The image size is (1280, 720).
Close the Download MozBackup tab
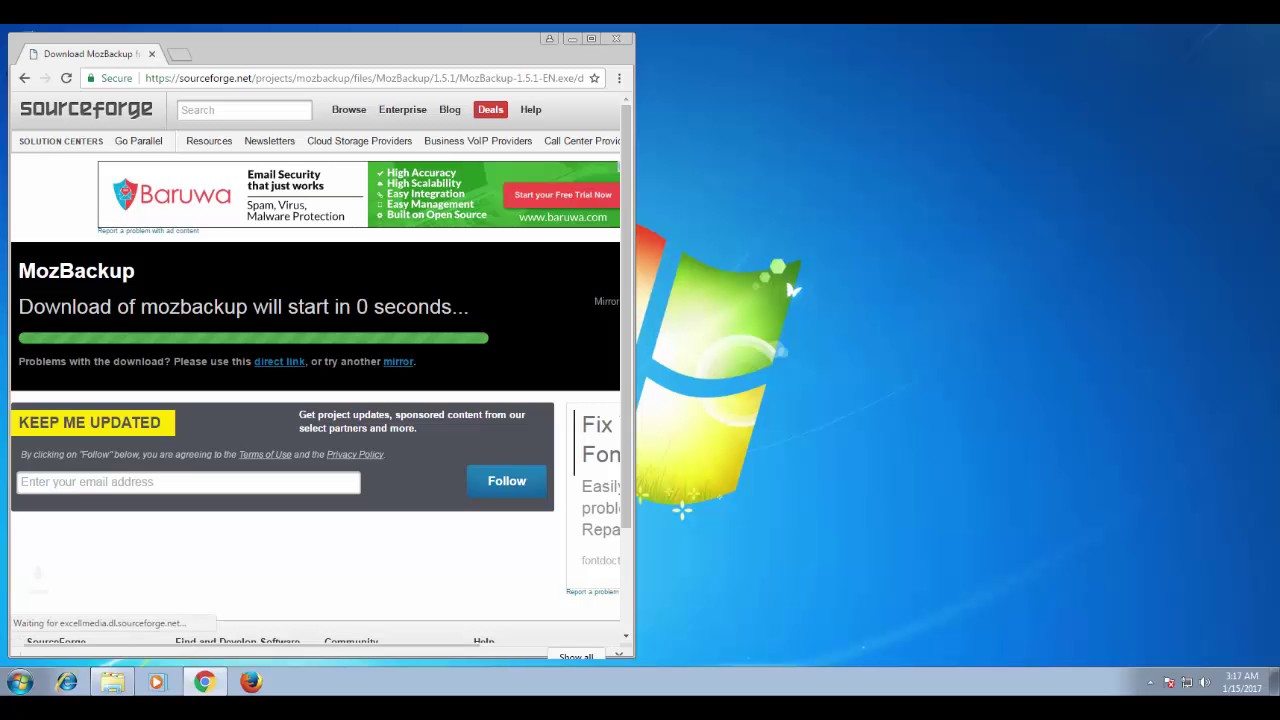[x=152, y=54]
